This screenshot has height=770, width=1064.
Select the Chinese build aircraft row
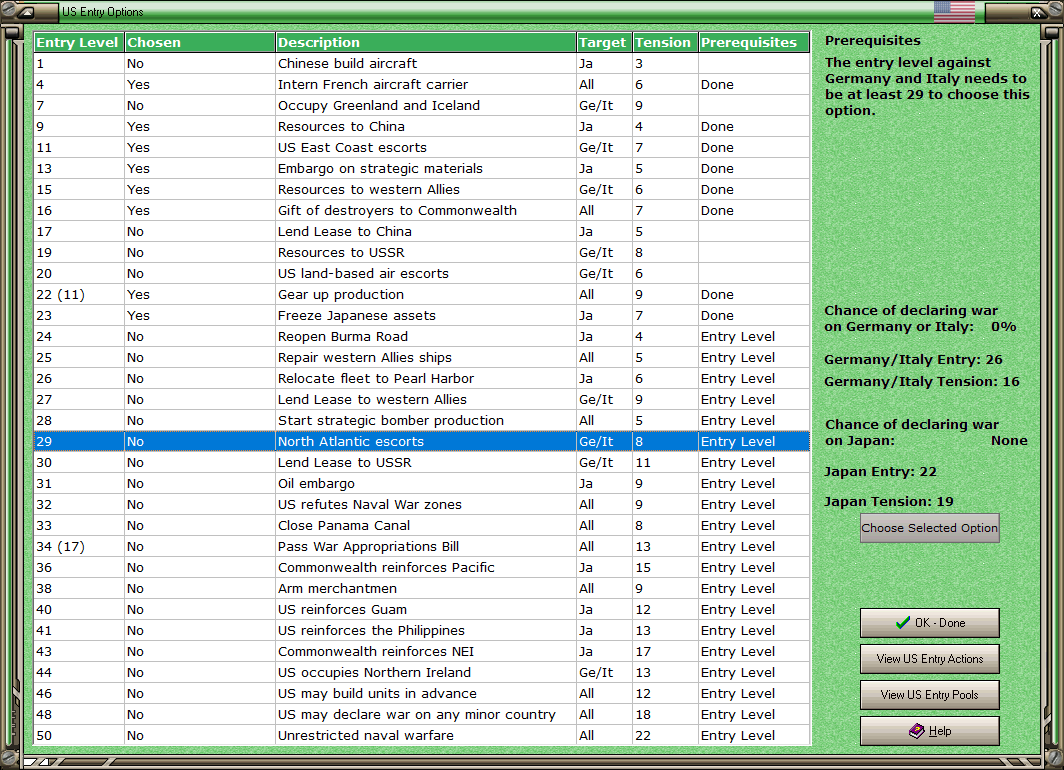click(422, 64)
